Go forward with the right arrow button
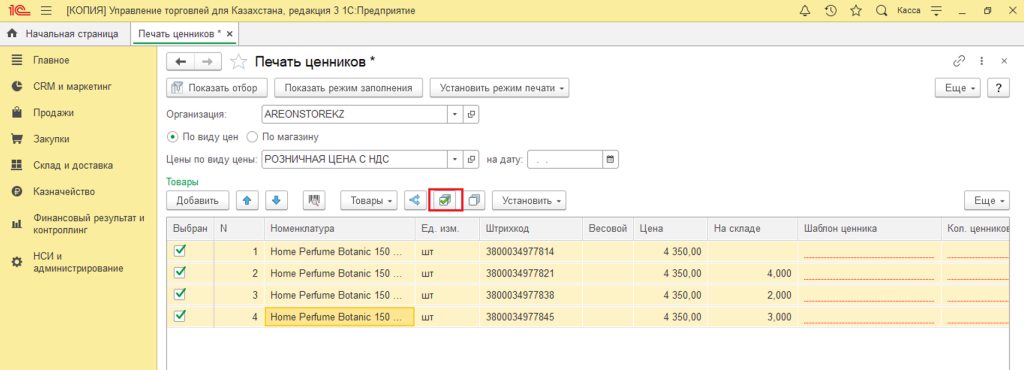1024x370 pixels. pyautogui.click(x=208, y=62)
